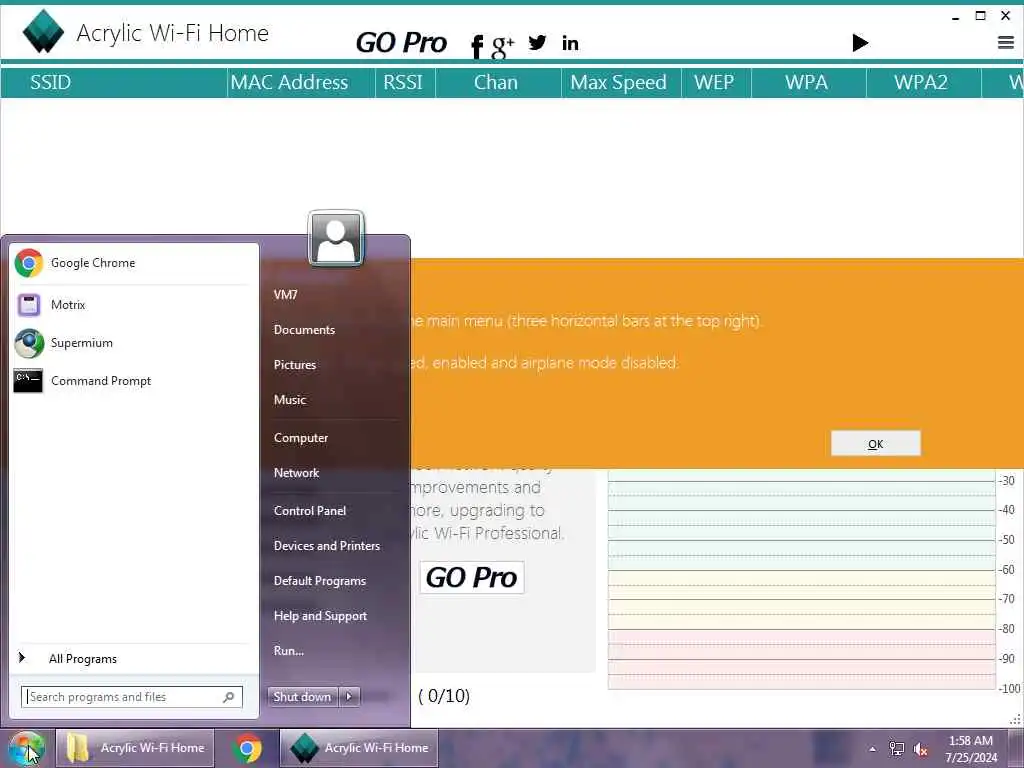This screenshot has width=1024, height=768.
Task: Open Network from Start menu
Action: (296, 473)
